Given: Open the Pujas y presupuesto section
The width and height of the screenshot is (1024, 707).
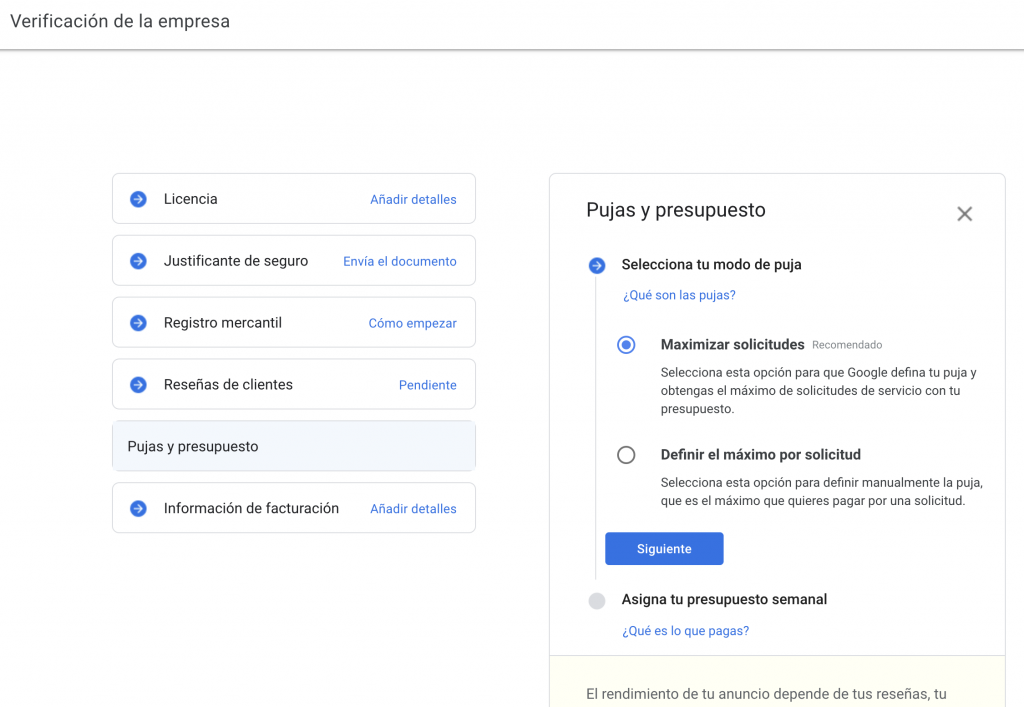Looking at the screenshot, I should 293,447.
